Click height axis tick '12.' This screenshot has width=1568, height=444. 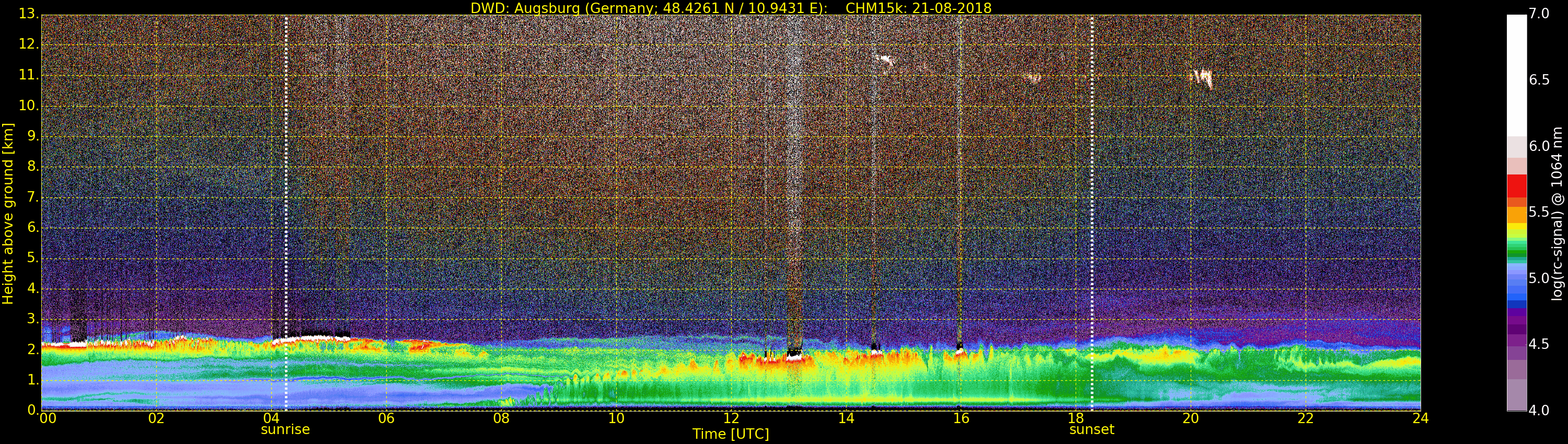(x=29, y=44)
